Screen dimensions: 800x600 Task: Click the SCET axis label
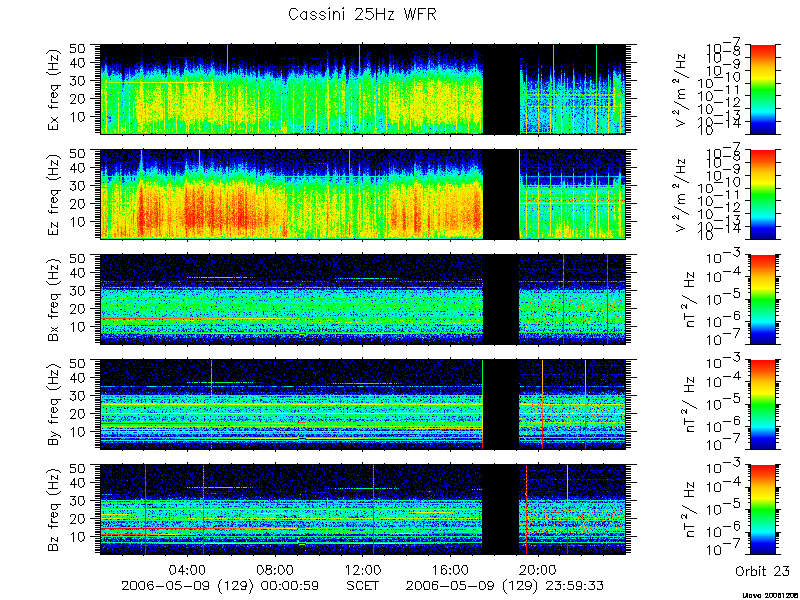363,585
